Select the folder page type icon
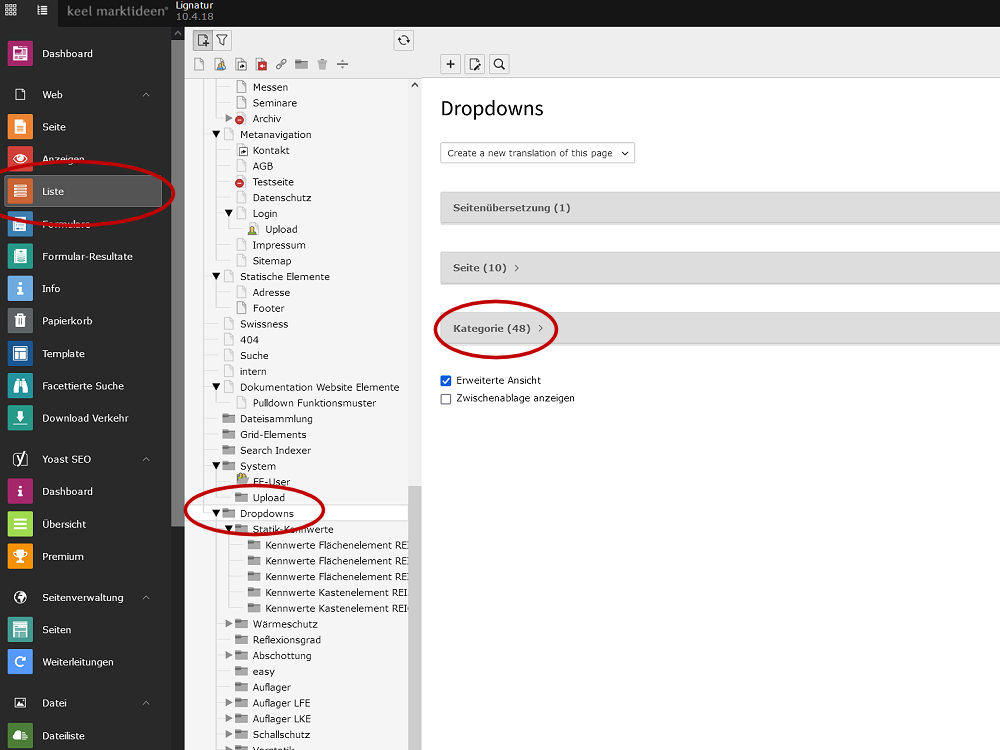This screenshot has width=1000, height=750. 302,64
